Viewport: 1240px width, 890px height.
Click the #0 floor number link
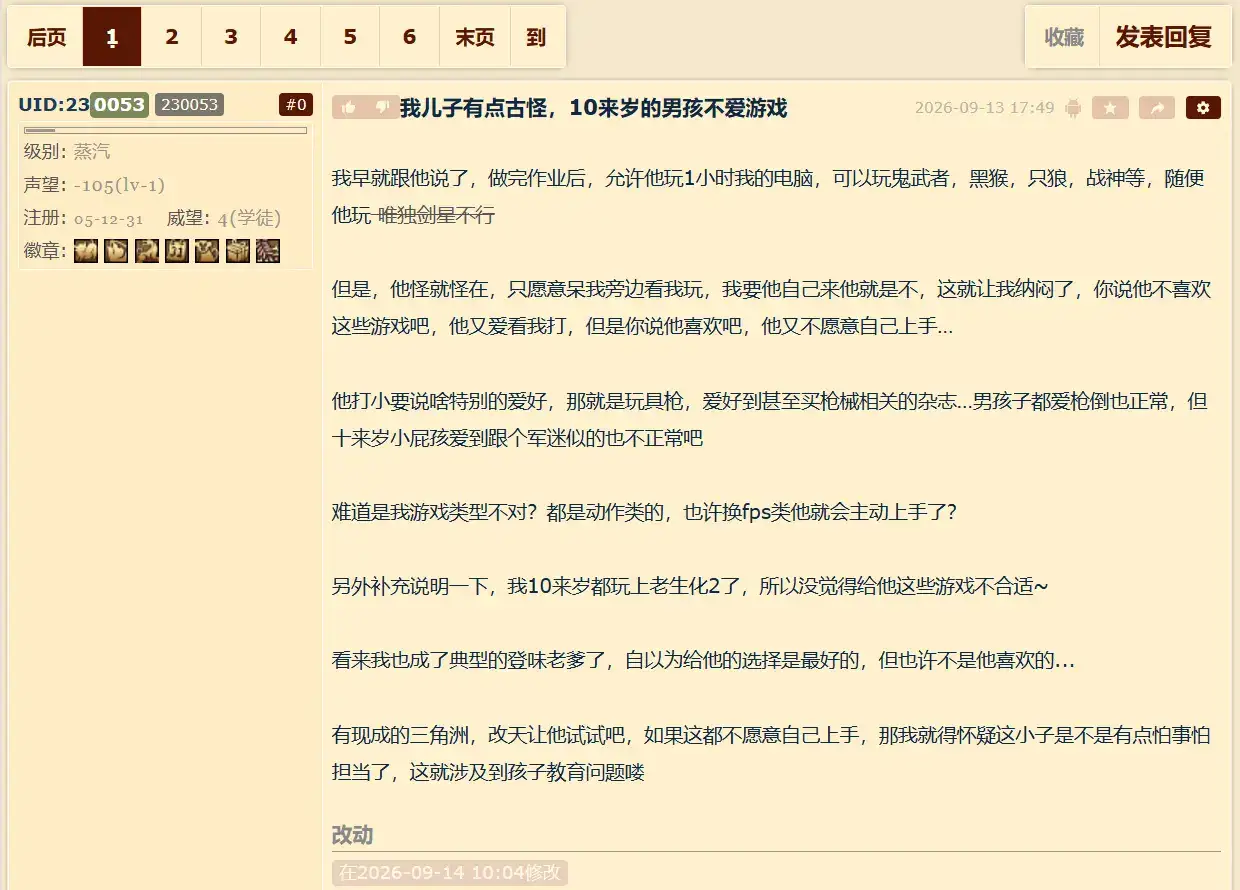pos(296,104)
